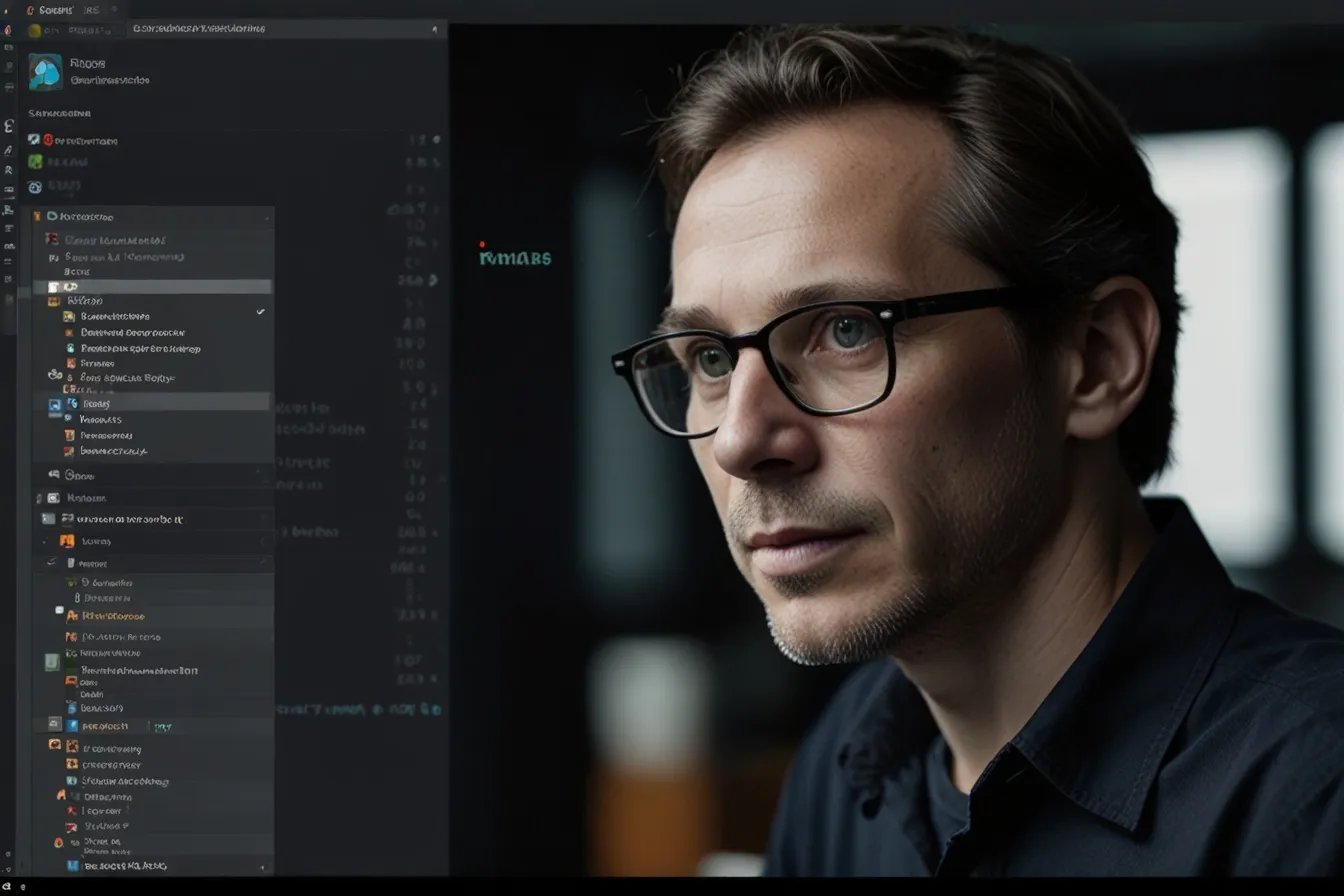Click blue icon on the bottom tree row
Image resolution: width=1344 pixels, height=896 pixels.
pyautogui.click(x=72, y=866)
